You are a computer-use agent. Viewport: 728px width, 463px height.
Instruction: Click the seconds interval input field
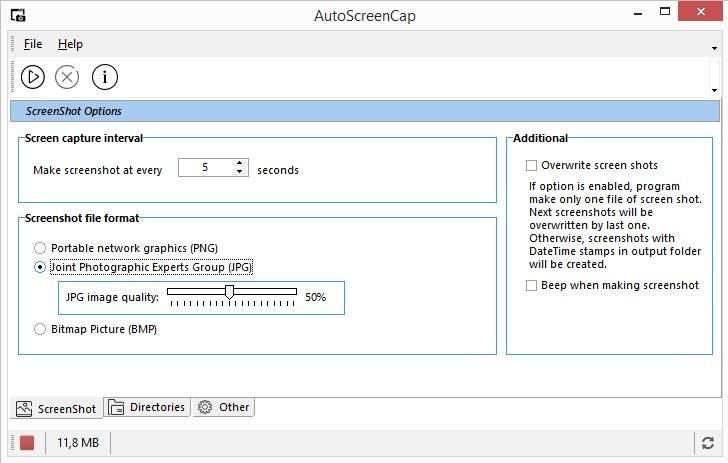pyautogui.click(x=205, y=168)
